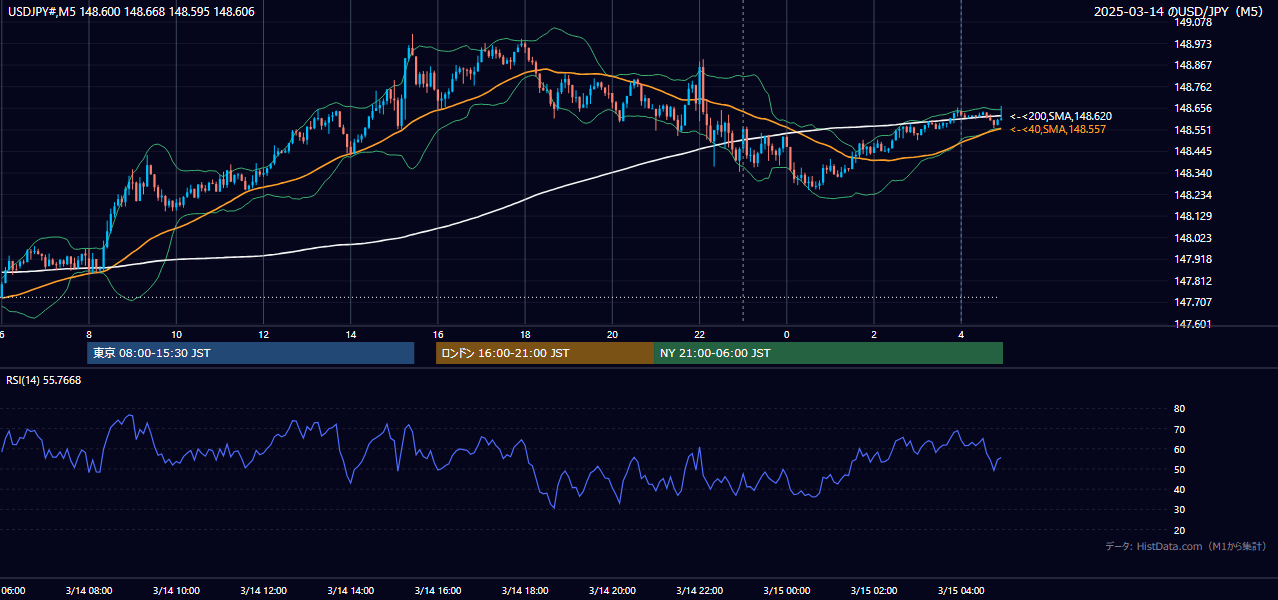The width and height of the screenshot is (1278, 600).
Task: Click the 147.918 price axis label
Action: click(x=1193, y=259)
